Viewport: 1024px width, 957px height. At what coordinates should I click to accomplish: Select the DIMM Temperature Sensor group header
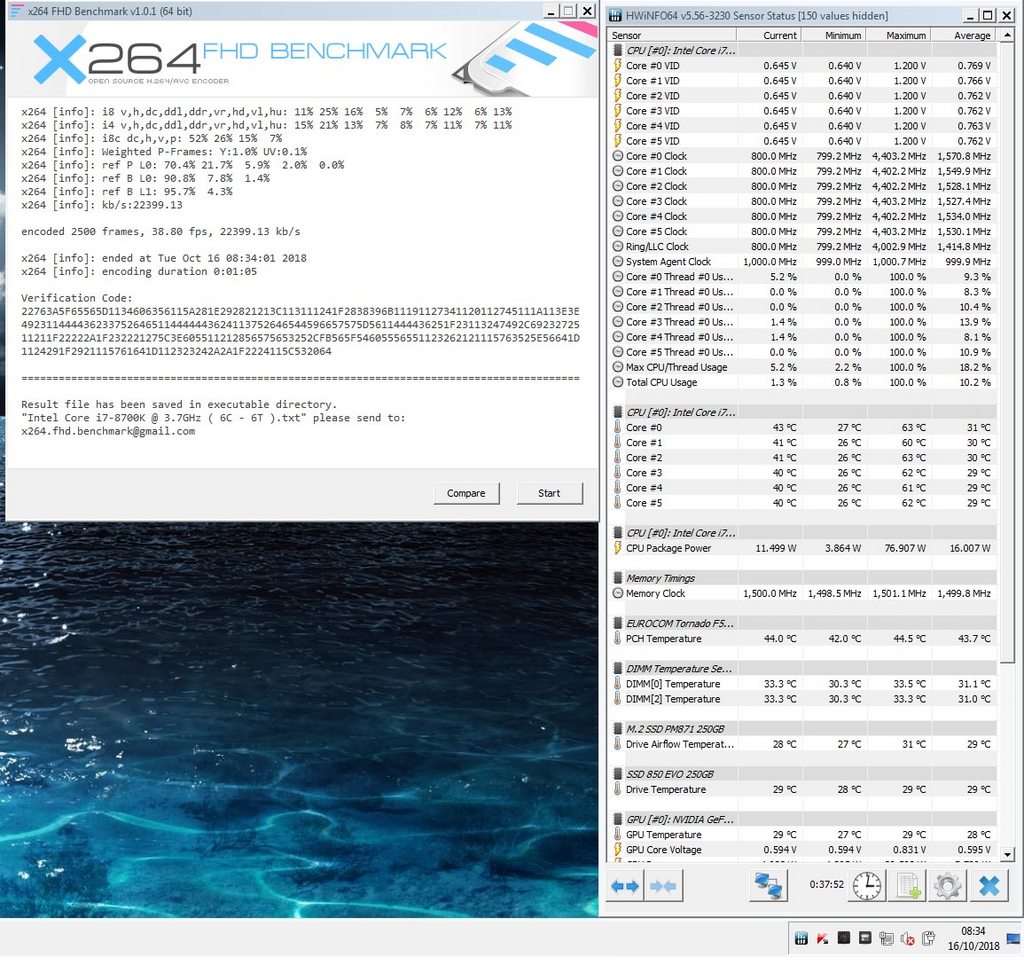pyautogui.click(x=803, y=668)
